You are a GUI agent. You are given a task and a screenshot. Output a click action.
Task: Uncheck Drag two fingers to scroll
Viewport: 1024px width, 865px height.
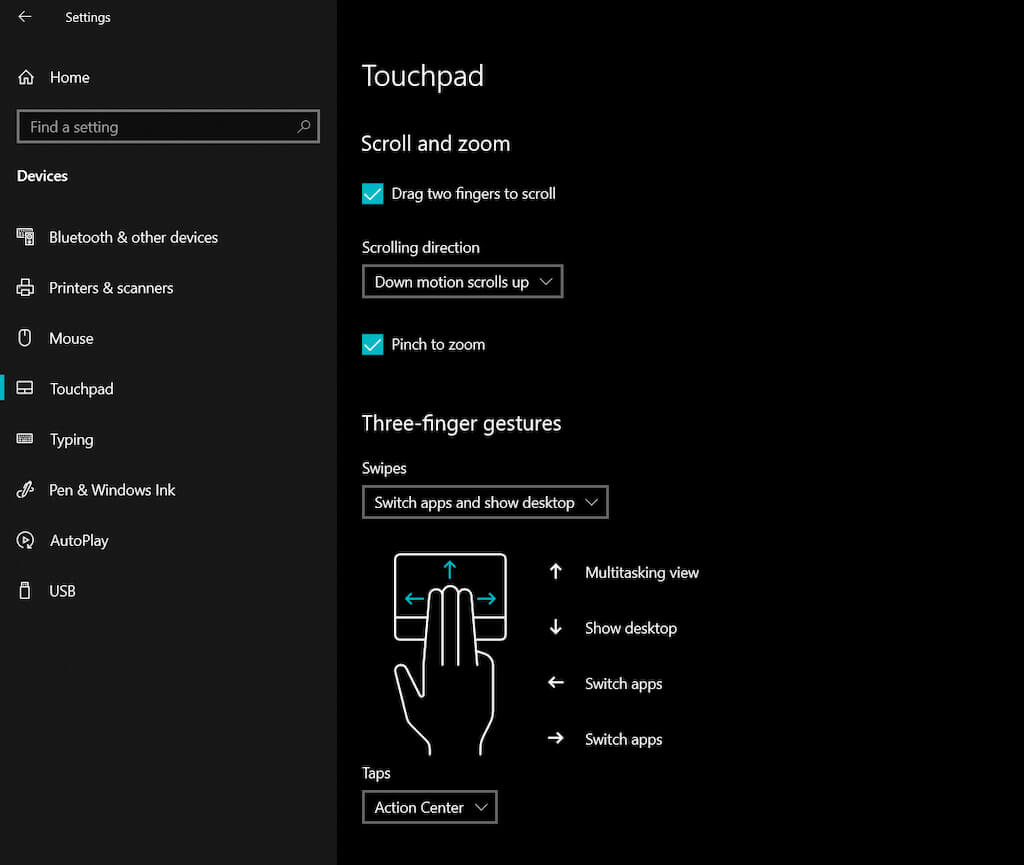pyautogui.click(x=372, y=194)
